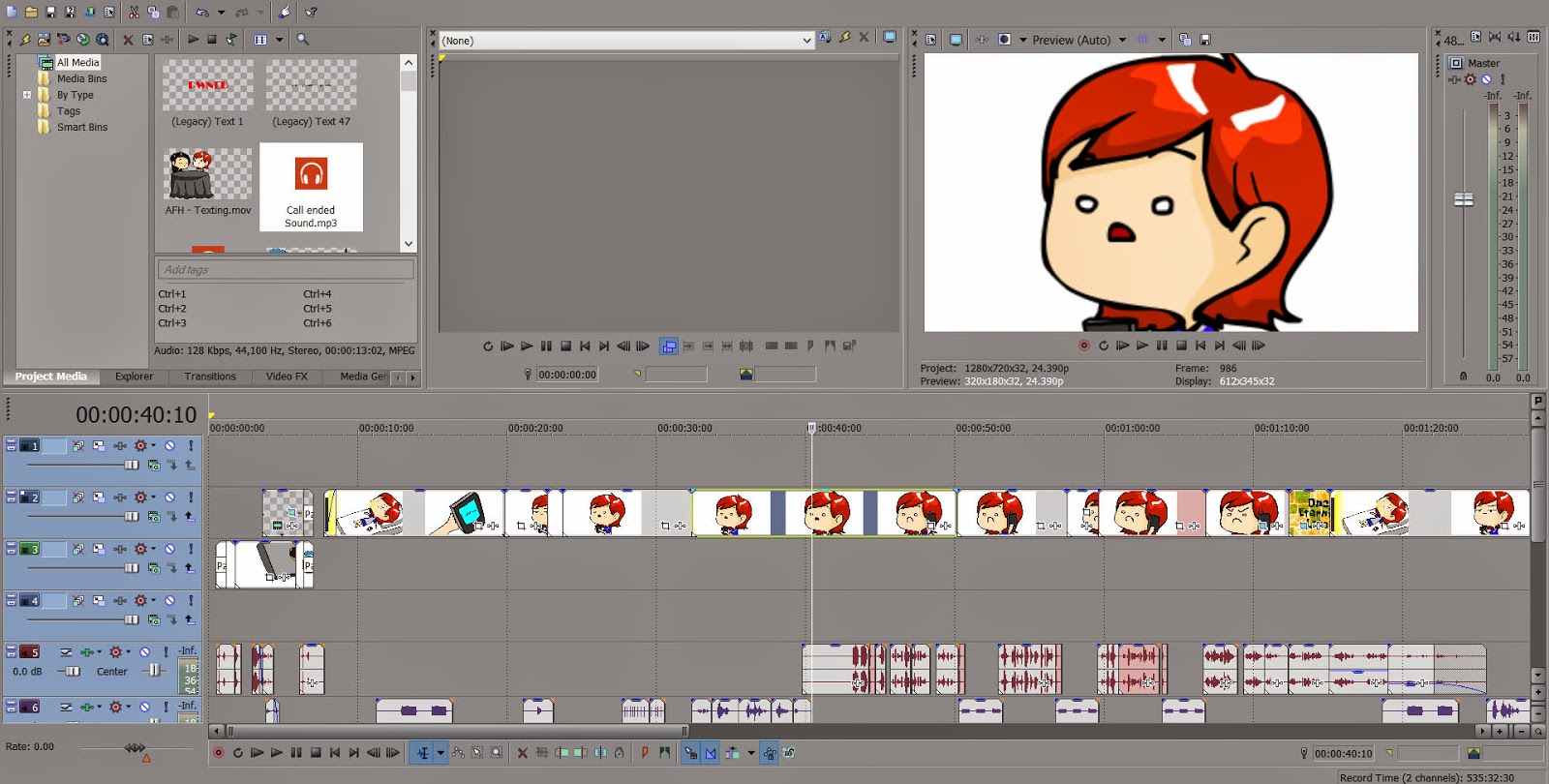
Task: Click the Undo arrow icon in the toolbar
Action: [201, 13]
